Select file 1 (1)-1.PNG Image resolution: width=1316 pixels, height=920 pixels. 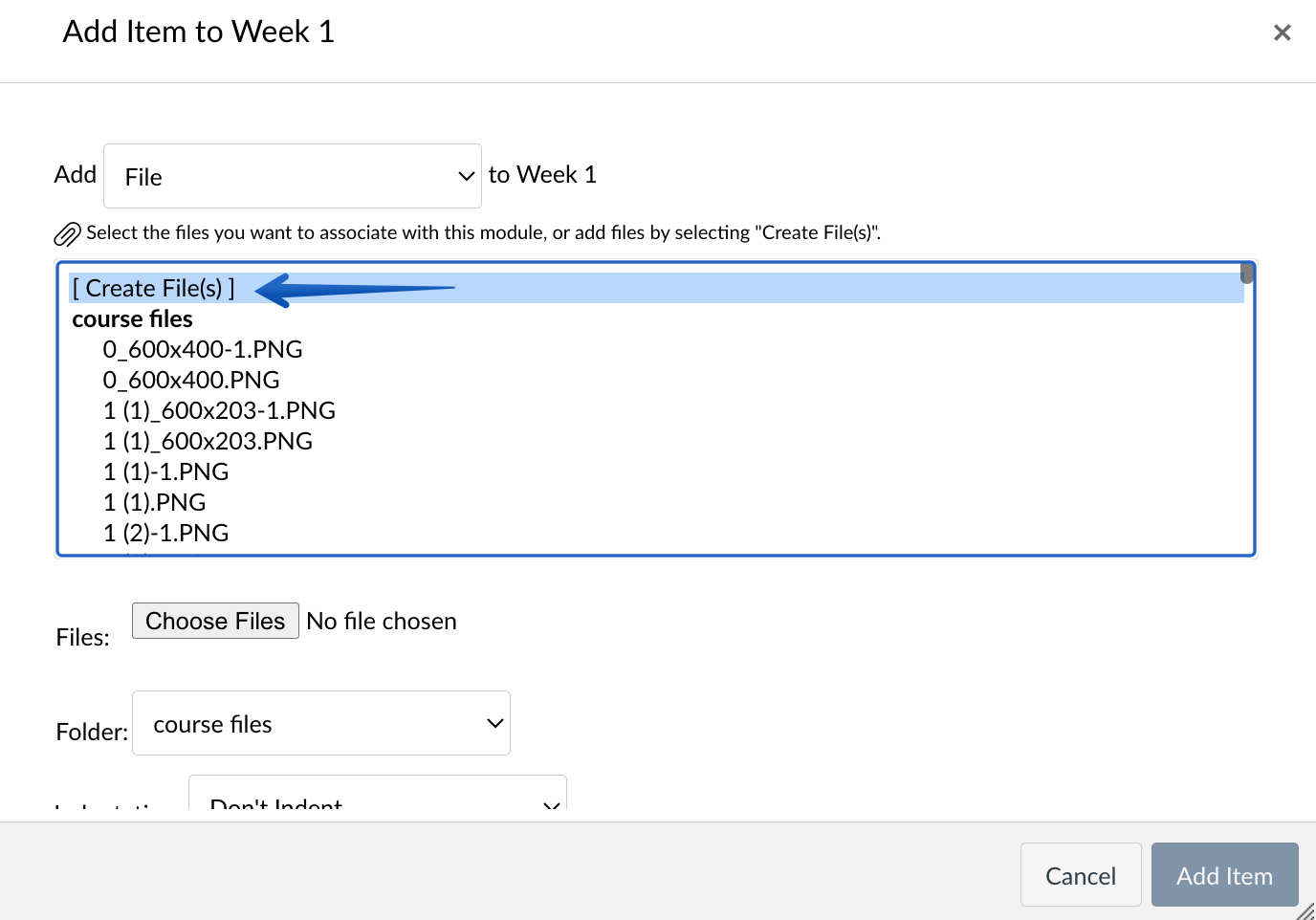click(166, 471)
